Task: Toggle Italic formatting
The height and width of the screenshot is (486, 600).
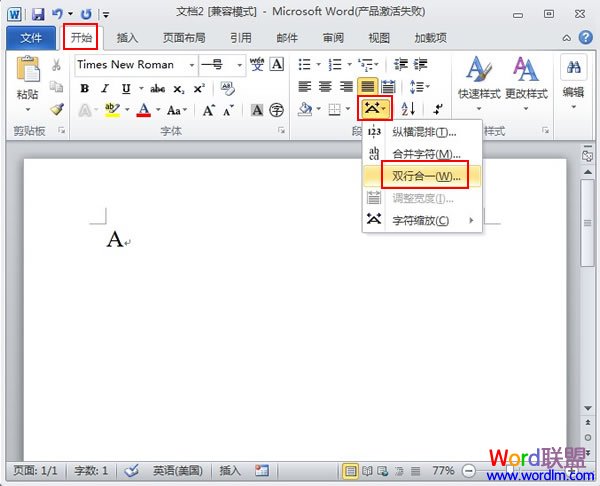Action: pyautogui.click(x=105, y=89)
